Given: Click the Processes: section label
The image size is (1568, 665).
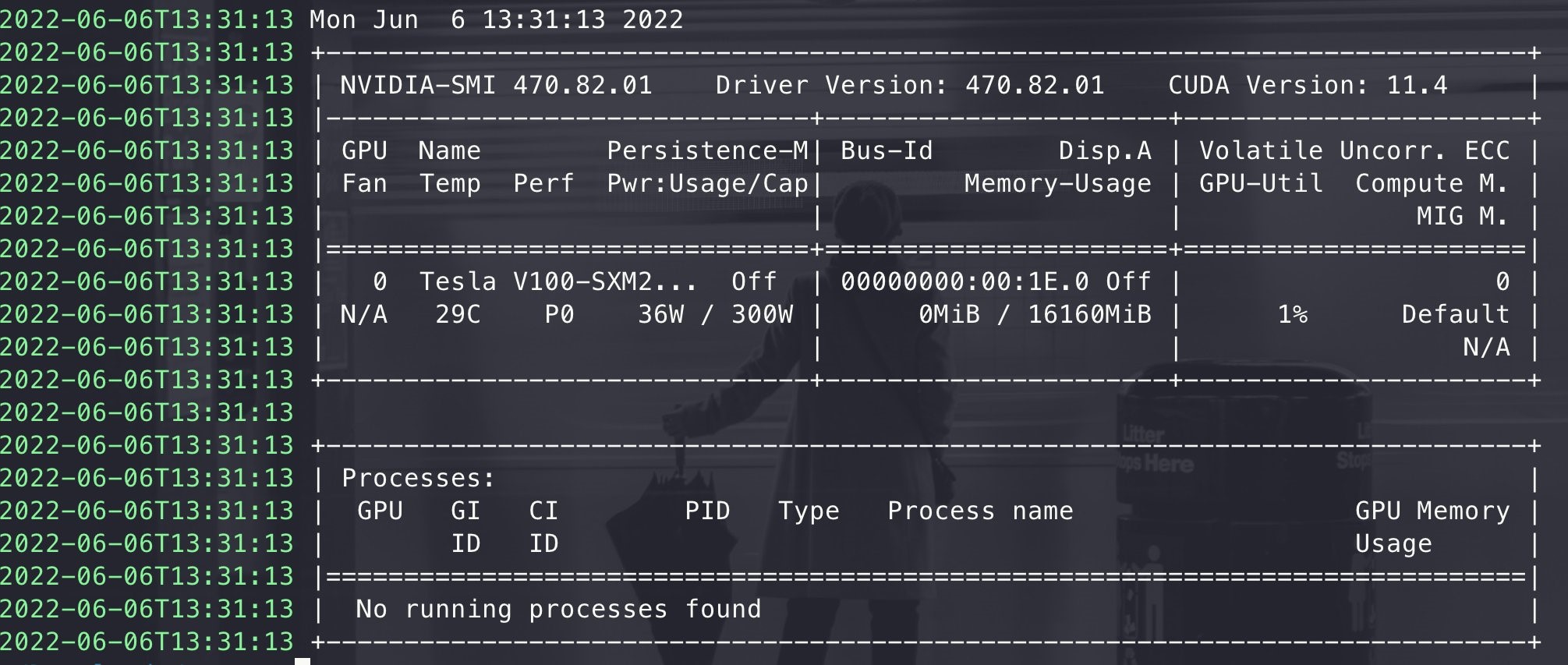Looking at the screenshot, I should pos(419,478).
